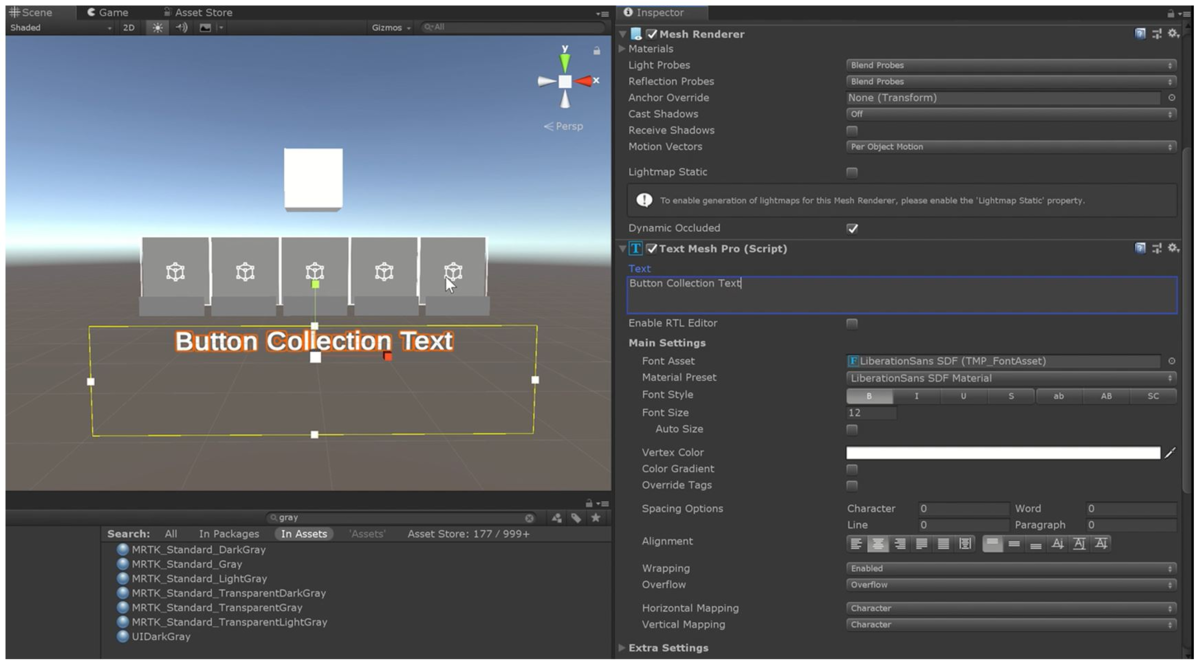Toggle small caps SC font style
The height and width of the screenshot is (666, 1200).
pos(1153,396)
